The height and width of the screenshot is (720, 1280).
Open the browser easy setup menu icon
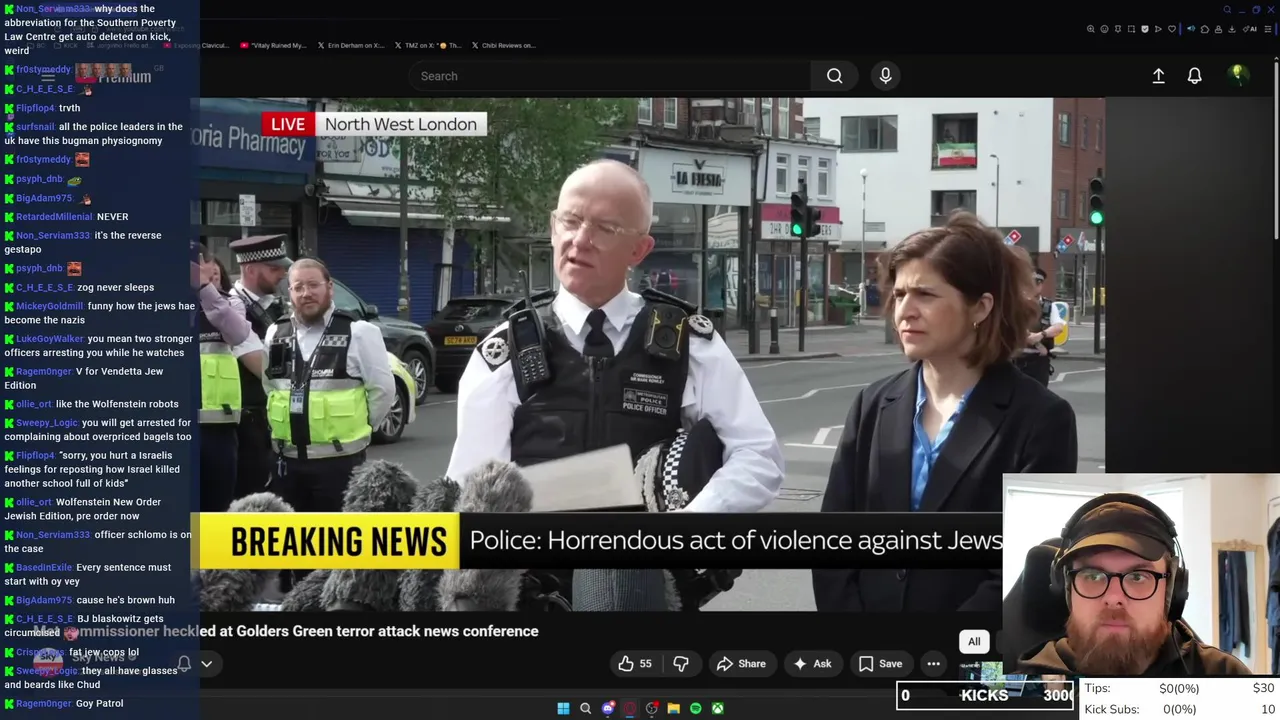[1267, 29]
